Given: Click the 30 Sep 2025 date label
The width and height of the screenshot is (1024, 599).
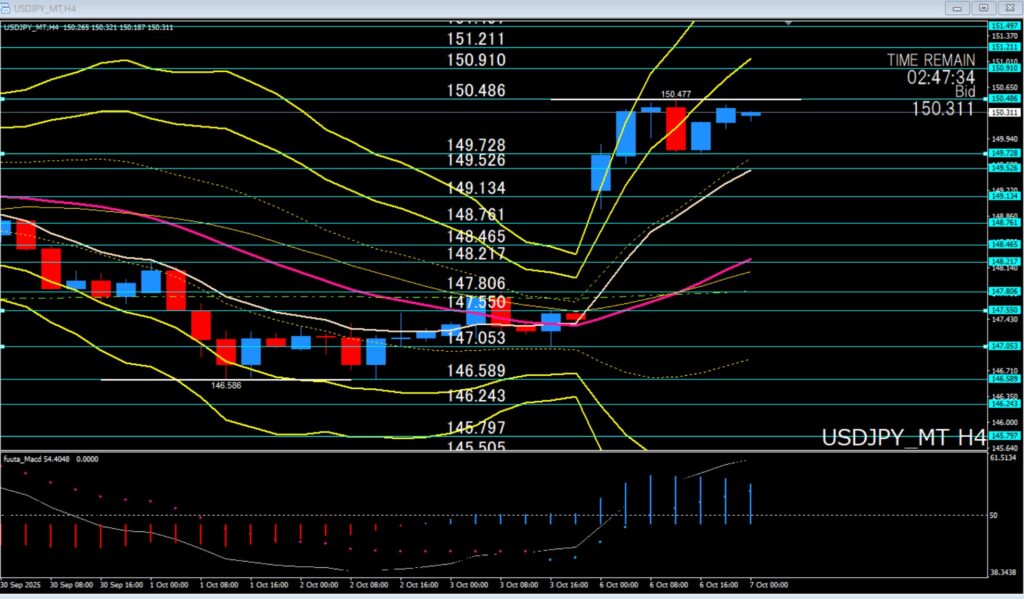Looking at the screenshot, I should (21, 583).
